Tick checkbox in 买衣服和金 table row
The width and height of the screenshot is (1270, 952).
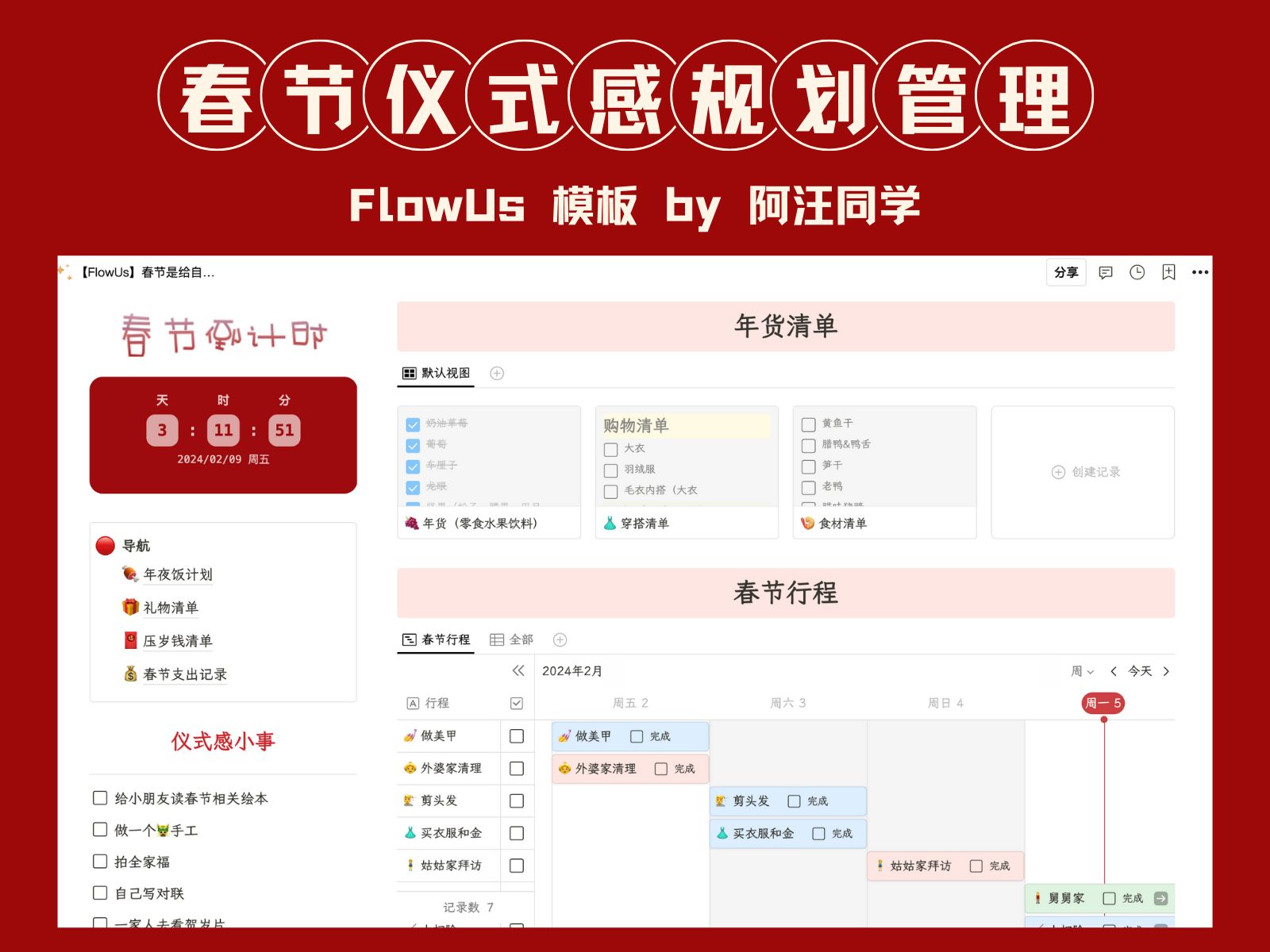point(517,833)
